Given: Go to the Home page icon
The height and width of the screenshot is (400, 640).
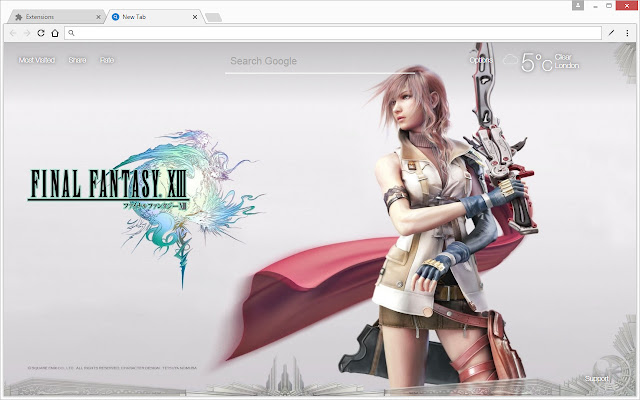Looking at the screenshot, I should click(55, 33).
